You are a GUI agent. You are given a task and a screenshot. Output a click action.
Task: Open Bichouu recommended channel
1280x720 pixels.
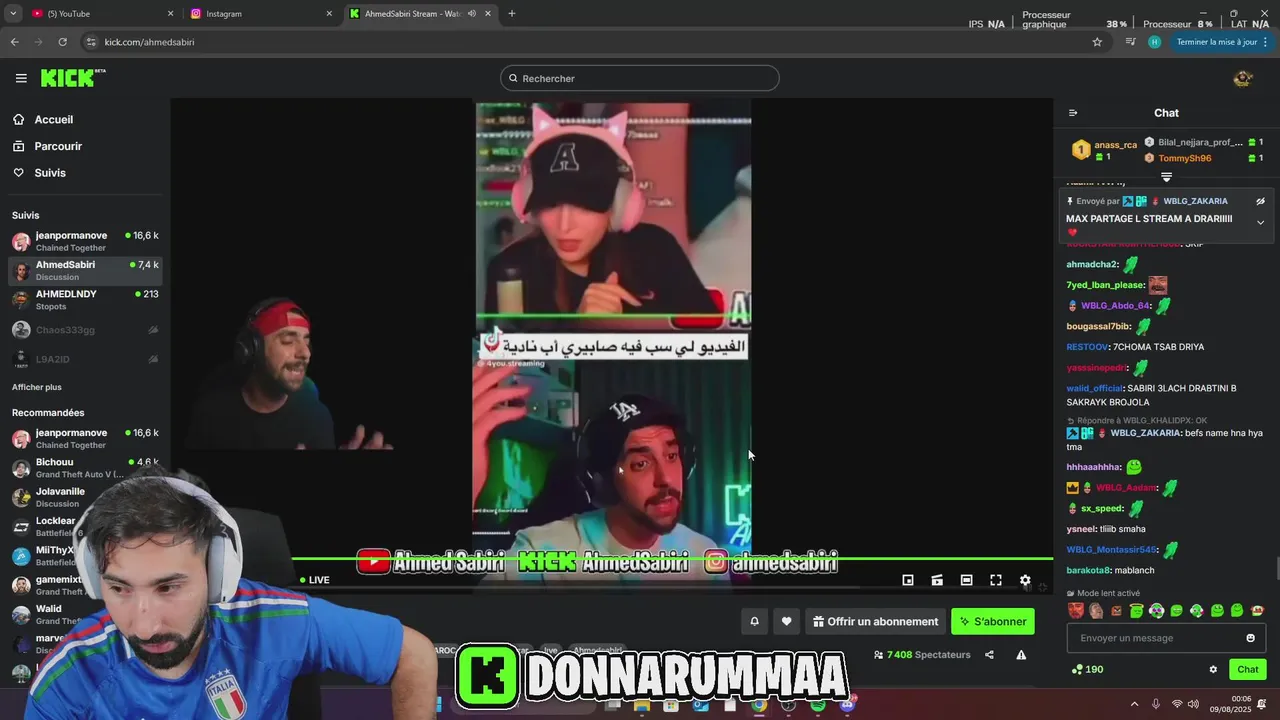pyautogui.click(x=85, y=468)
